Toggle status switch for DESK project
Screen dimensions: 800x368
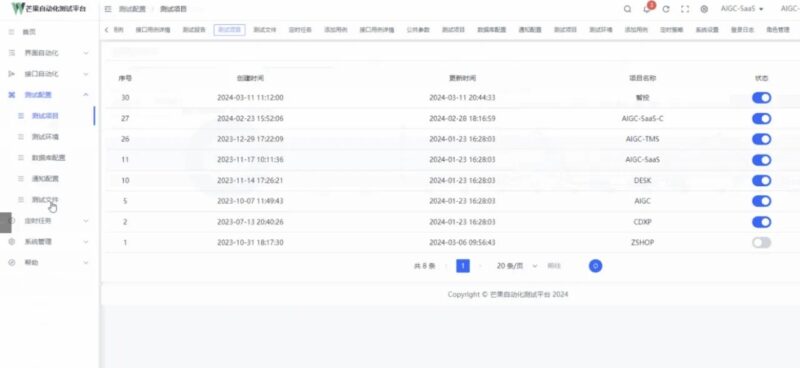(x=761, y=180)
